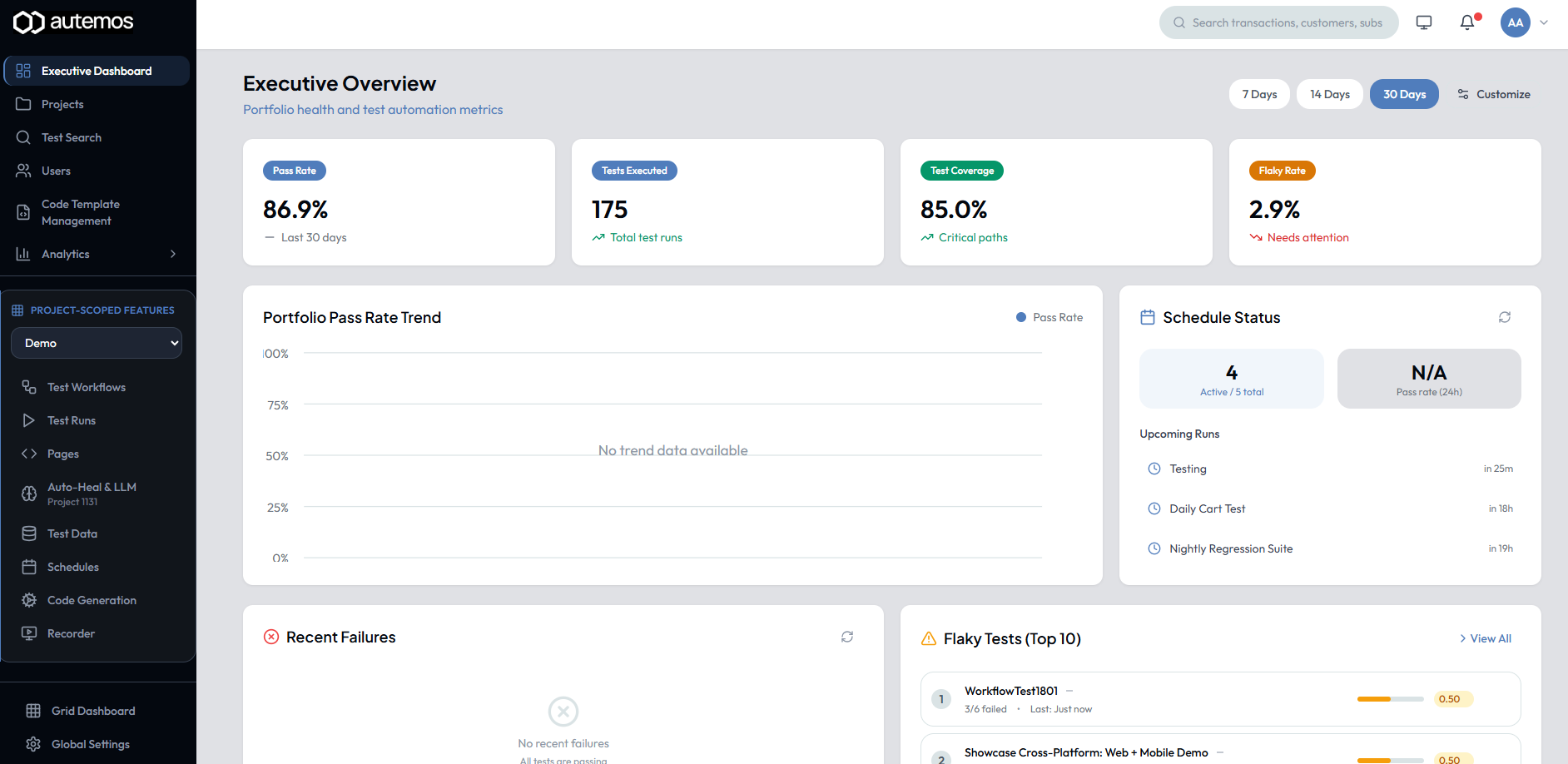1568x764 pixels.
Task: Click the Active / 5 total card
Action: (1232, 379)
